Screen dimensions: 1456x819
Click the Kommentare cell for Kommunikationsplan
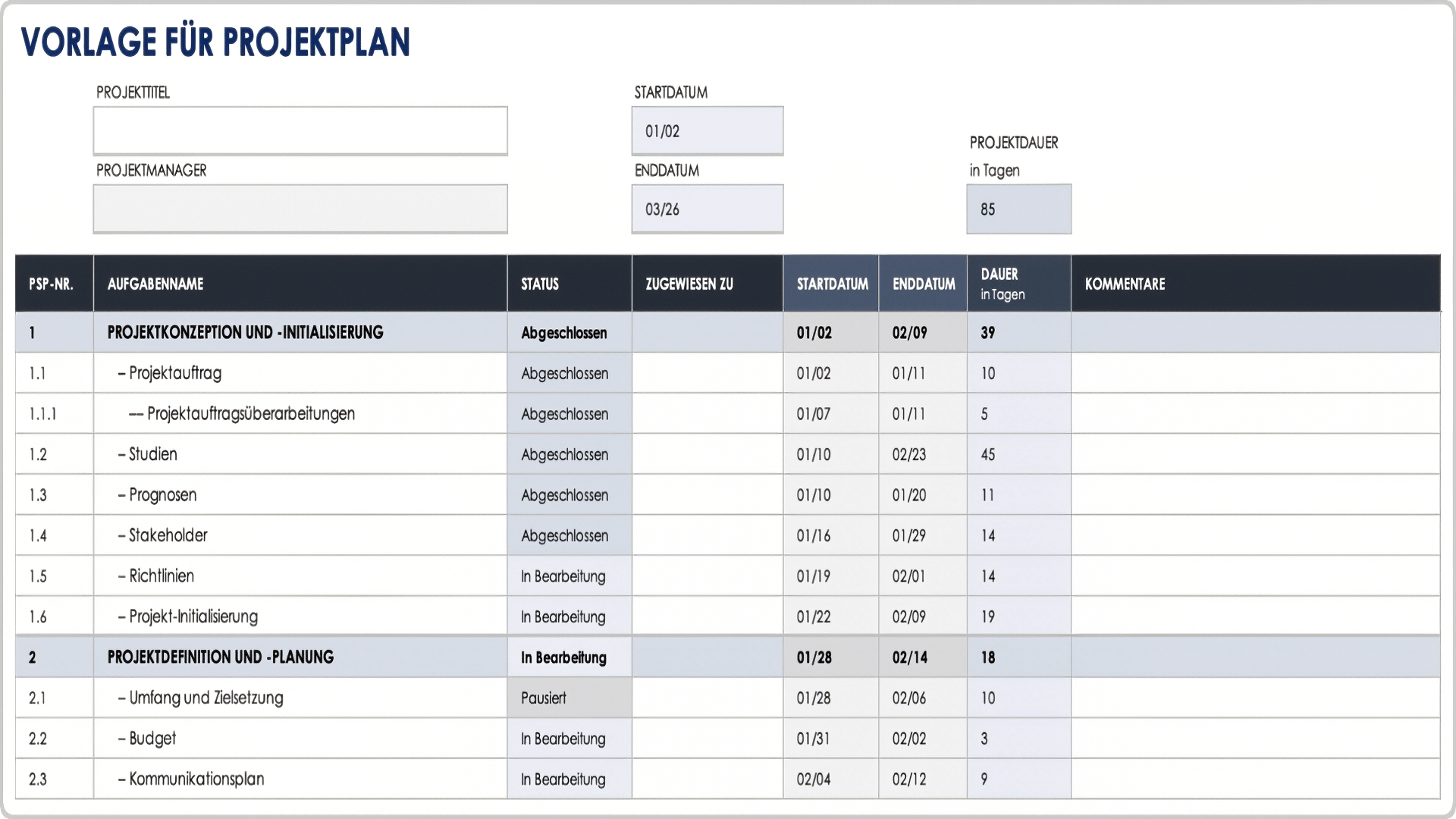coord(1255,779)
